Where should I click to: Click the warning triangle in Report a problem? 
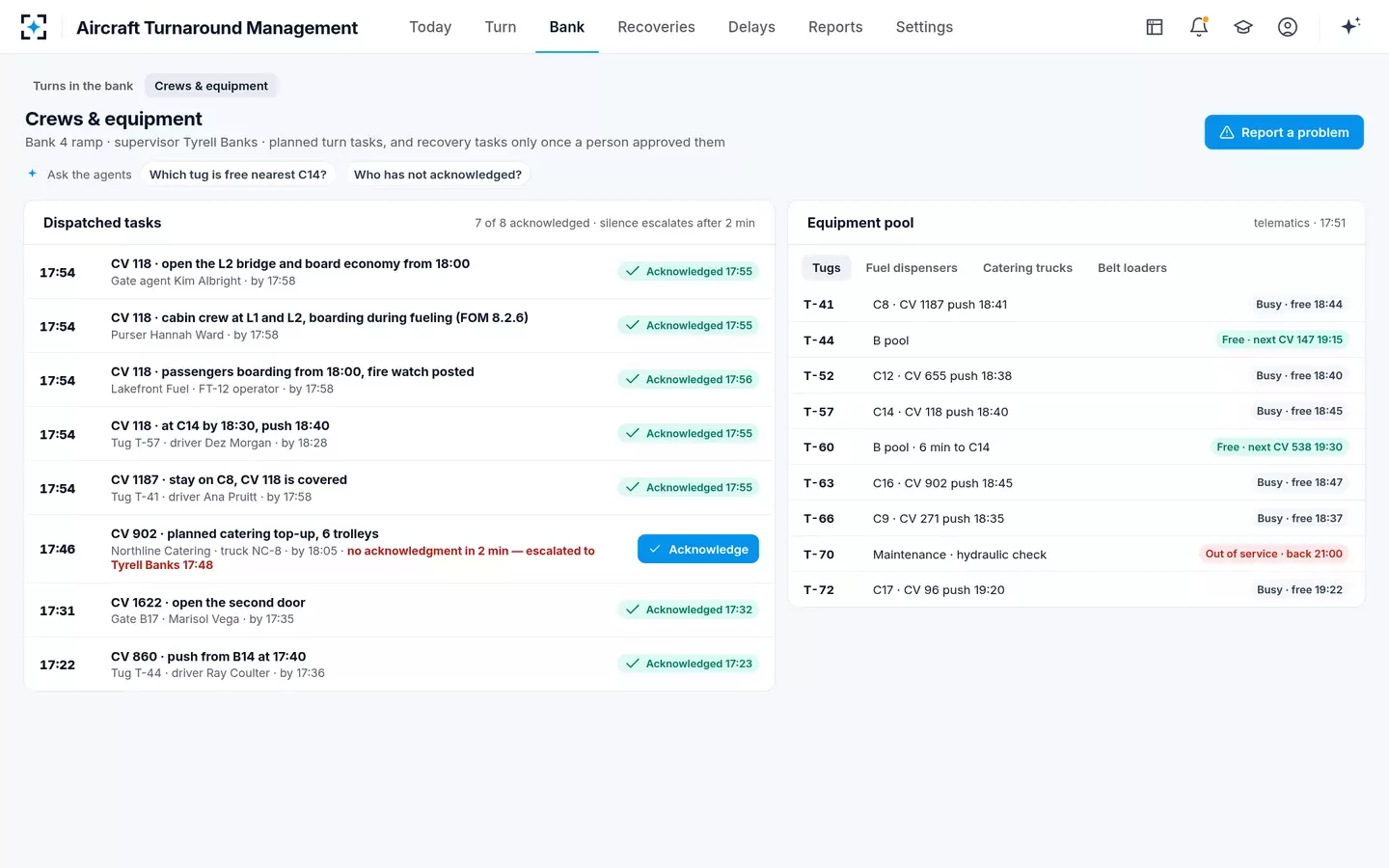(1227, 132)
